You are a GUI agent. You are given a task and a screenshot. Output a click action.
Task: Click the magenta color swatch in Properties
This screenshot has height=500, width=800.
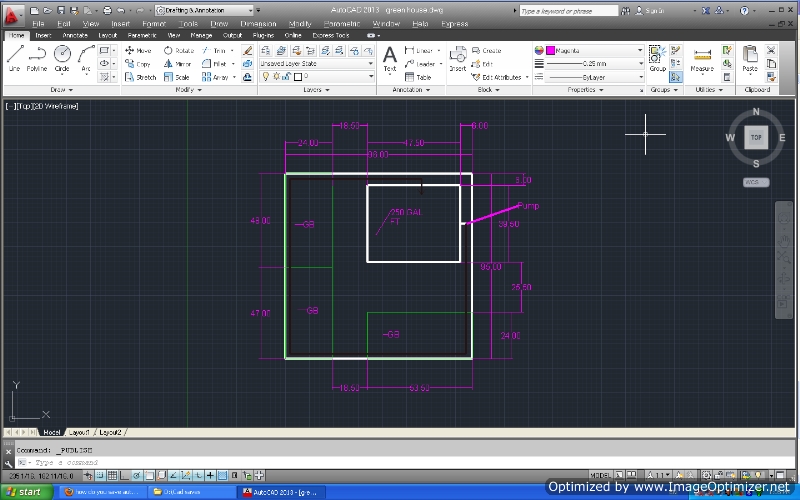(550, 51)
